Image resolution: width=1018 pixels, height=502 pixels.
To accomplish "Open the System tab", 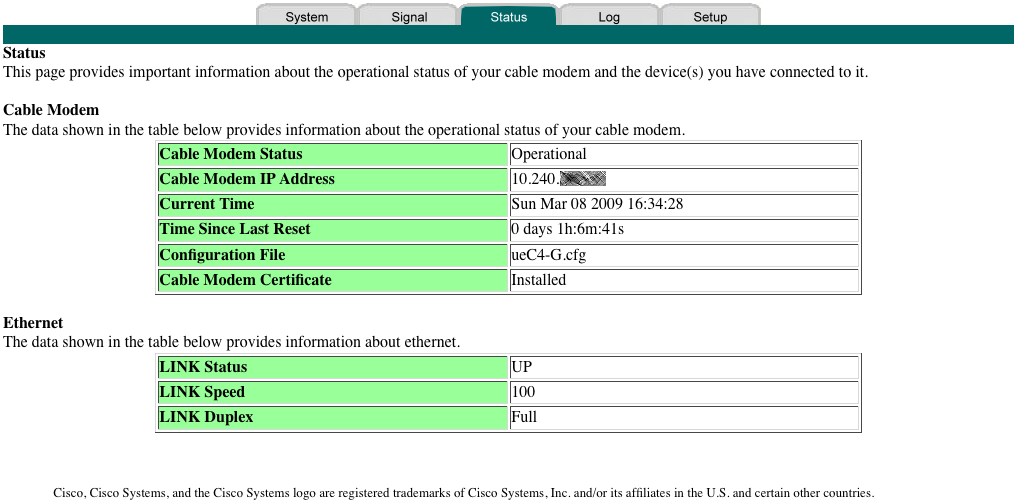I will (x=306, y=17).
